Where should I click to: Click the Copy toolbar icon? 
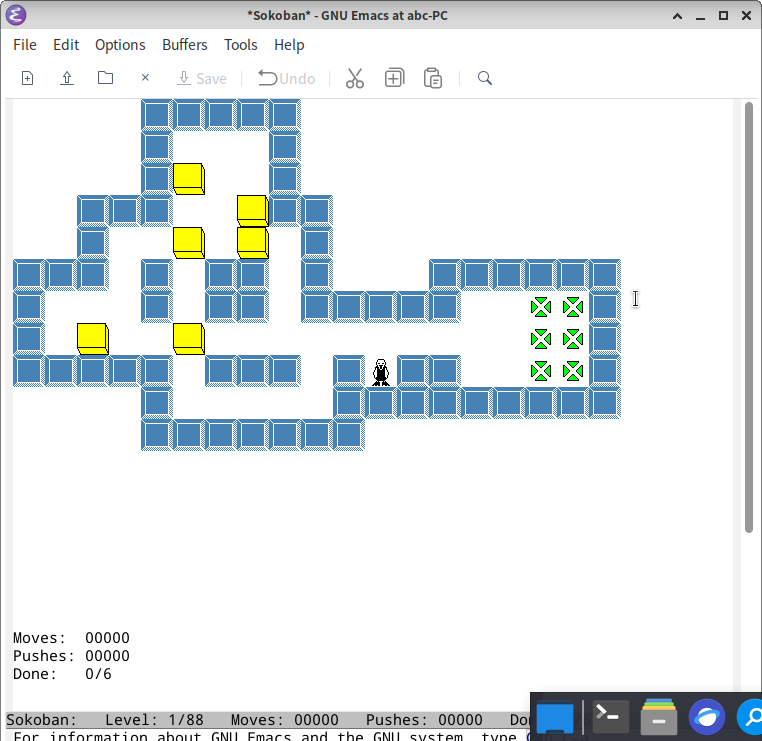[394, 78]
